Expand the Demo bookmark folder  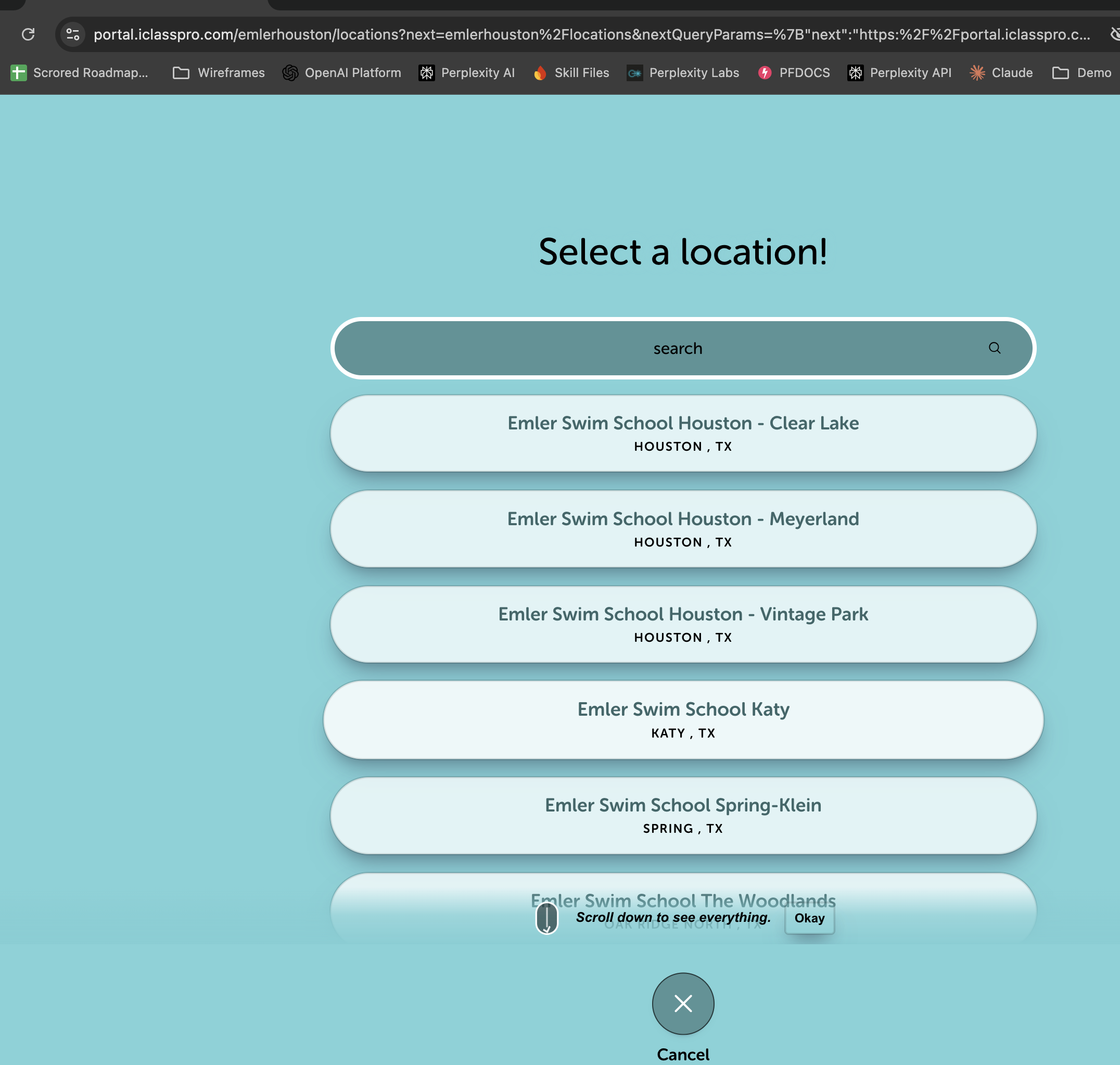1081,73
